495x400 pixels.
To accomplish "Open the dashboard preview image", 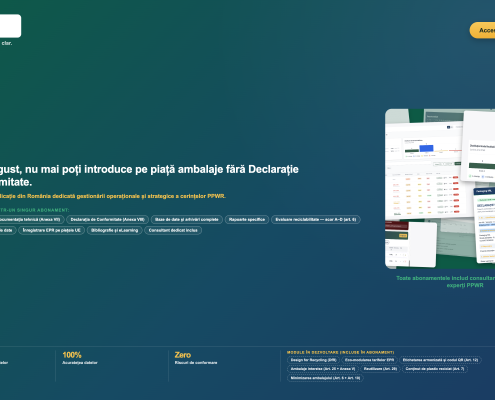I will coord(440,189).
